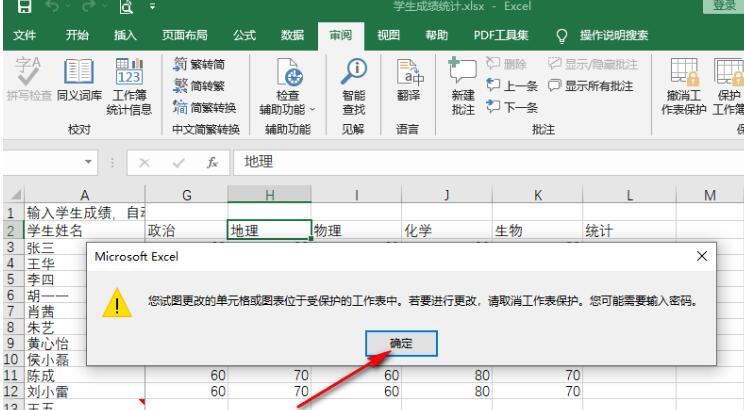Click 检查辅助功能 accessibility checker icon

[x=288, y=73]
